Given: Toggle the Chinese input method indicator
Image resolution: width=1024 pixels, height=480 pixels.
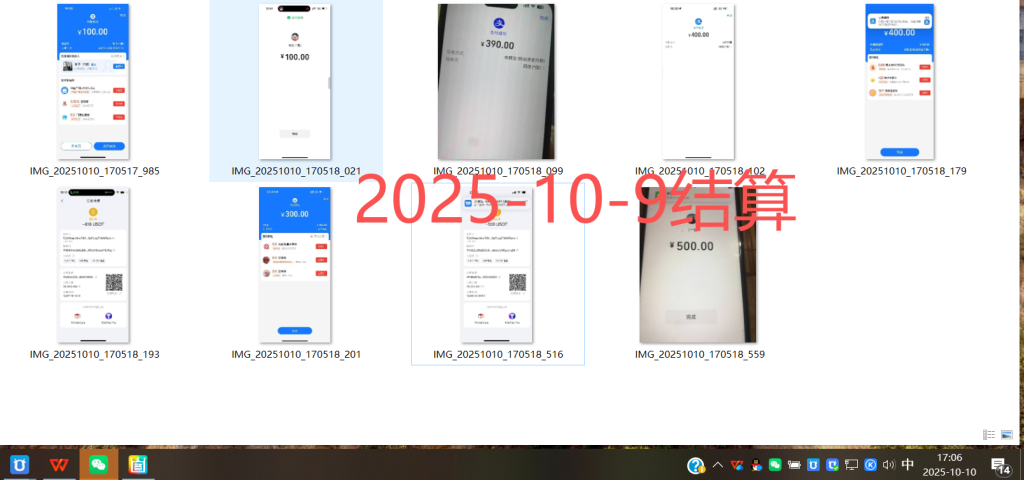Looking at the screenshot, I should [x=908, y=465].
